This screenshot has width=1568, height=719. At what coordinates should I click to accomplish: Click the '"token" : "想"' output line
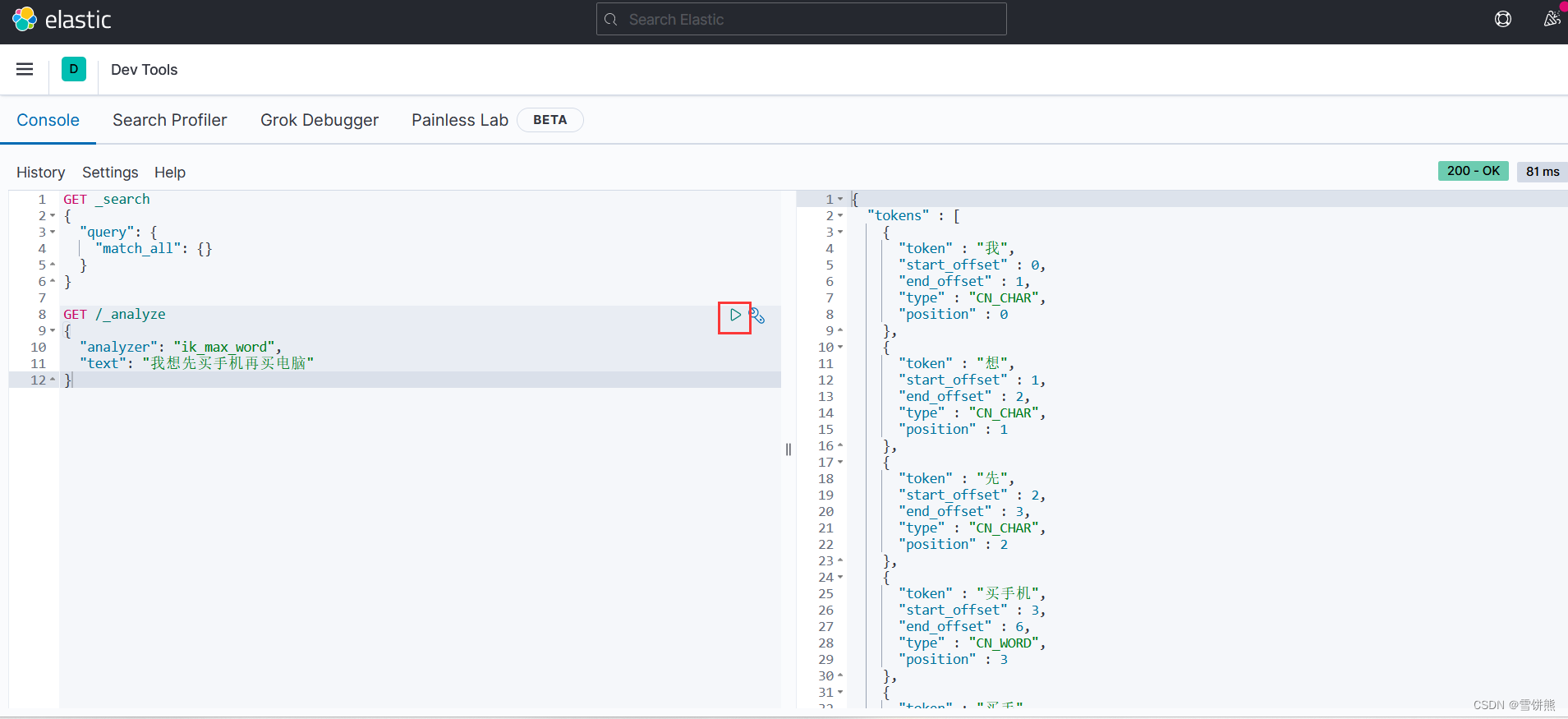tap(957, 364)
